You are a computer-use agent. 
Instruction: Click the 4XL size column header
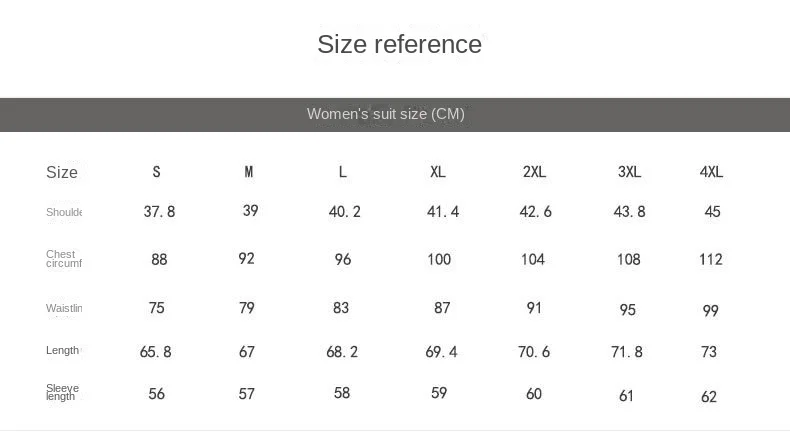(x=711, y=172)
